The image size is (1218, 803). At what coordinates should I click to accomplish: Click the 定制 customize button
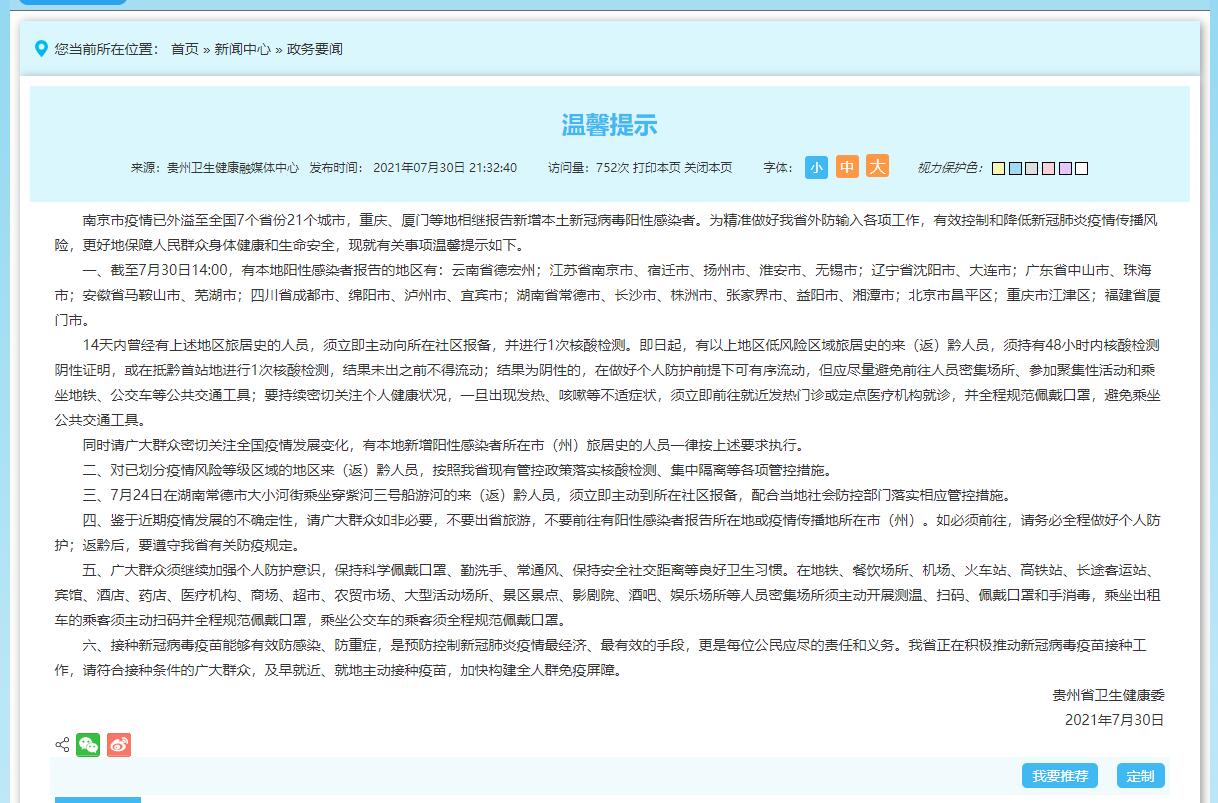1141,775
